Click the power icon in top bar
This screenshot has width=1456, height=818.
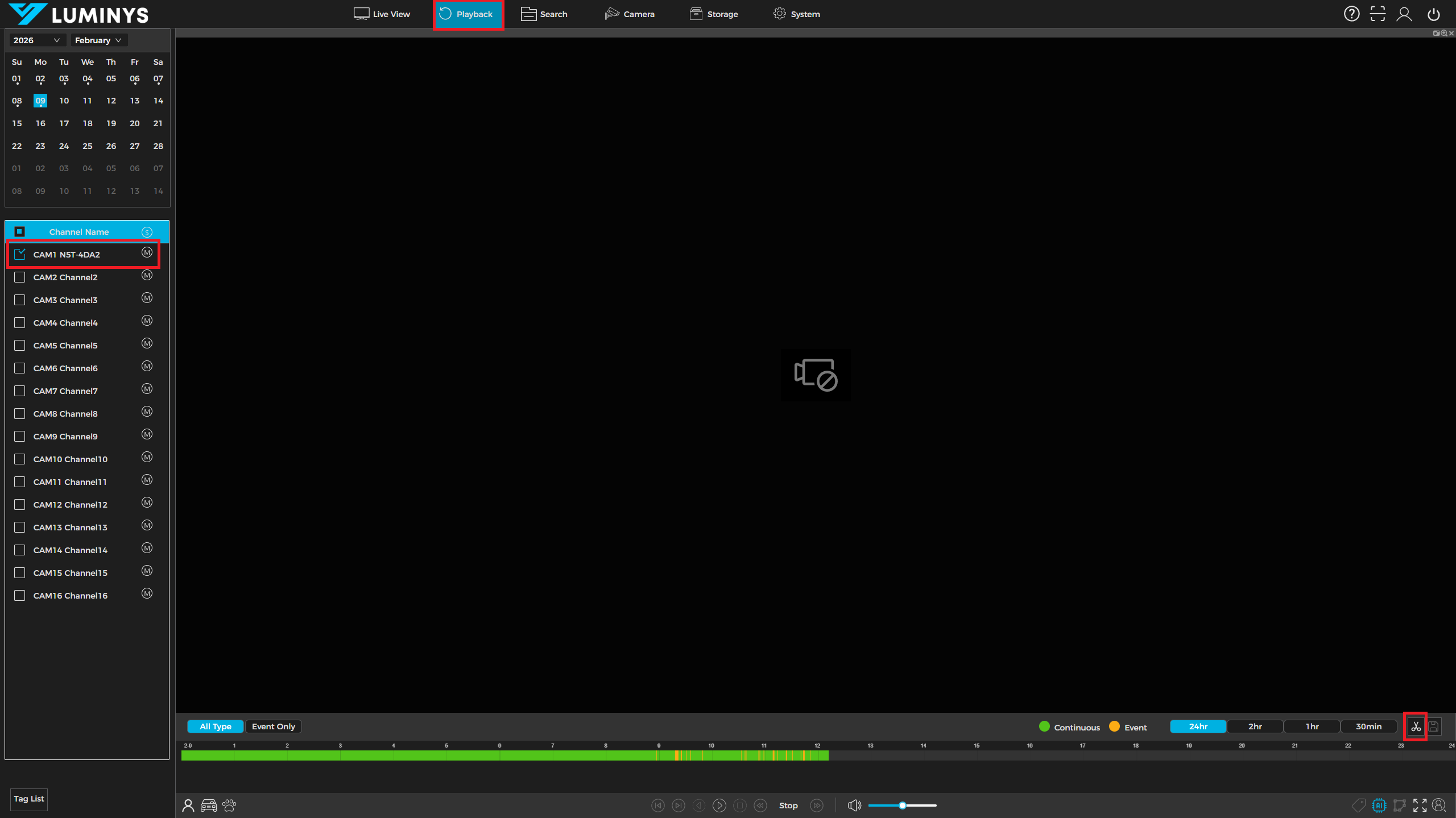point(1433,14)
